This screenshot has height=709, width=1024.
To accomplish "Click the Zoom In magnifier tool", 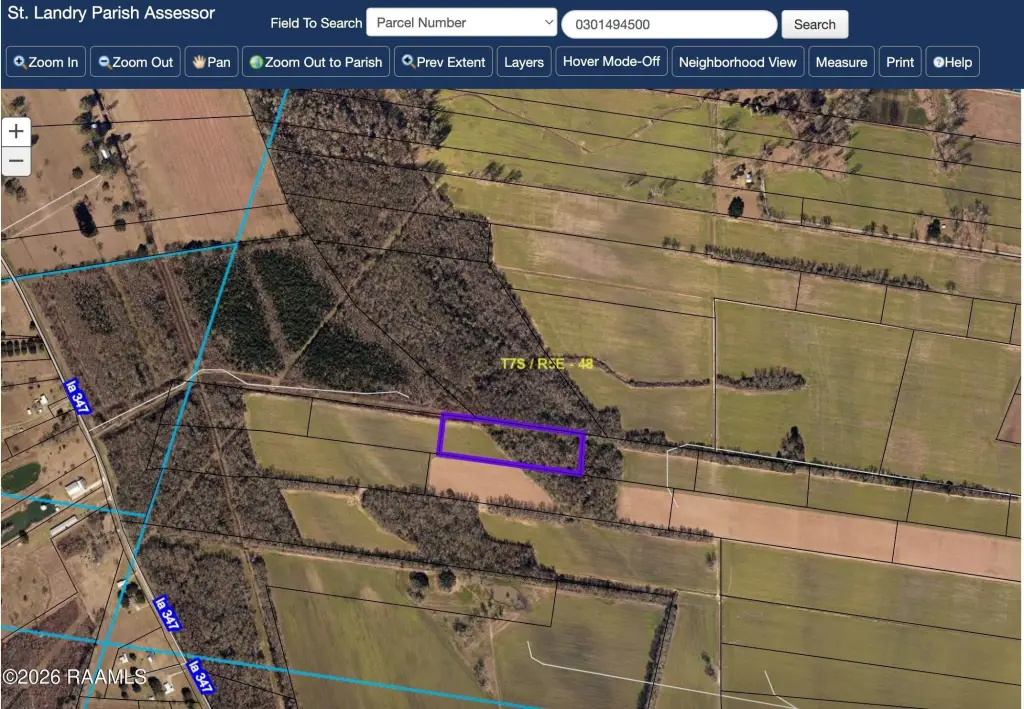I will (x=45, y=62).
